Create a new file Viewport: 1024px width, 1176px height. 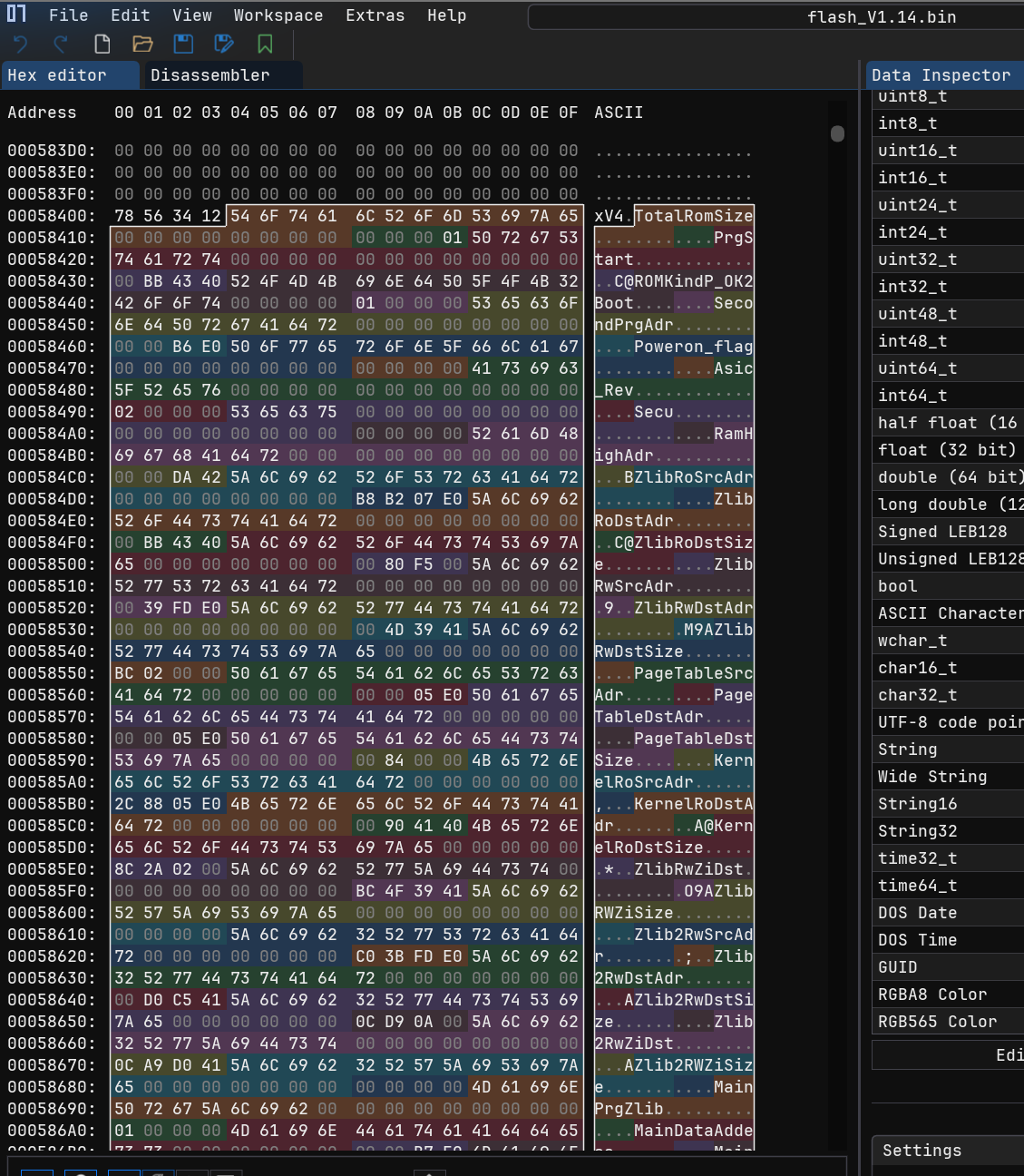point(102,43)
